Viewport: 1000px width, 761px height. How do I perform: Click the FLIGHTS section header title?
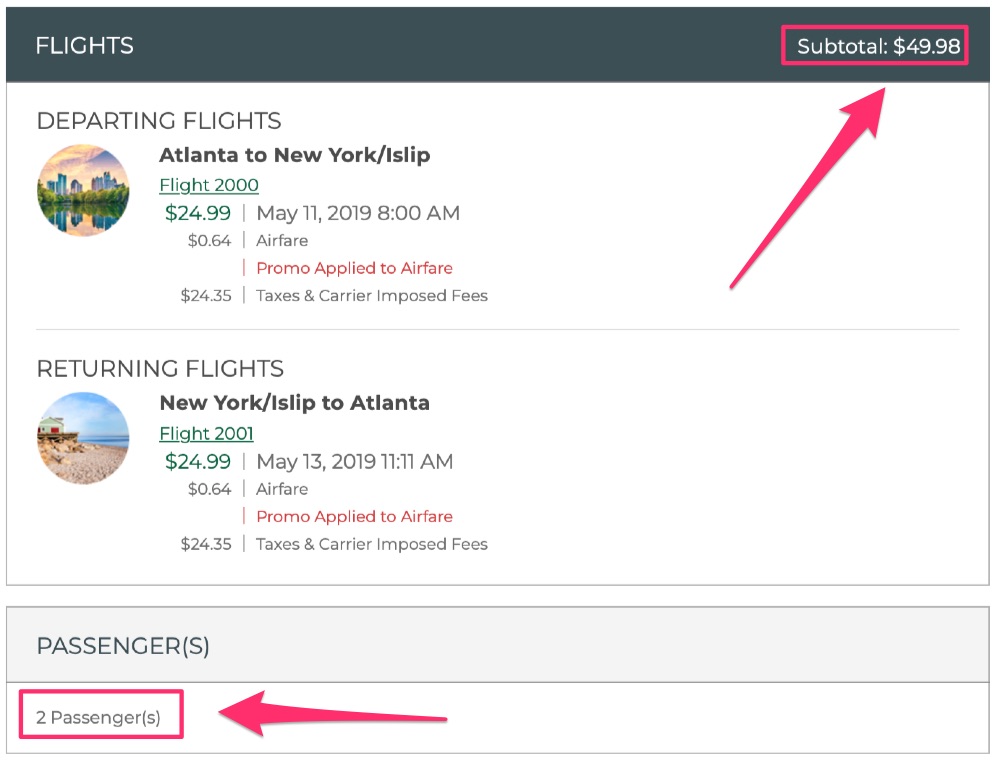click(x=84, y=46)
